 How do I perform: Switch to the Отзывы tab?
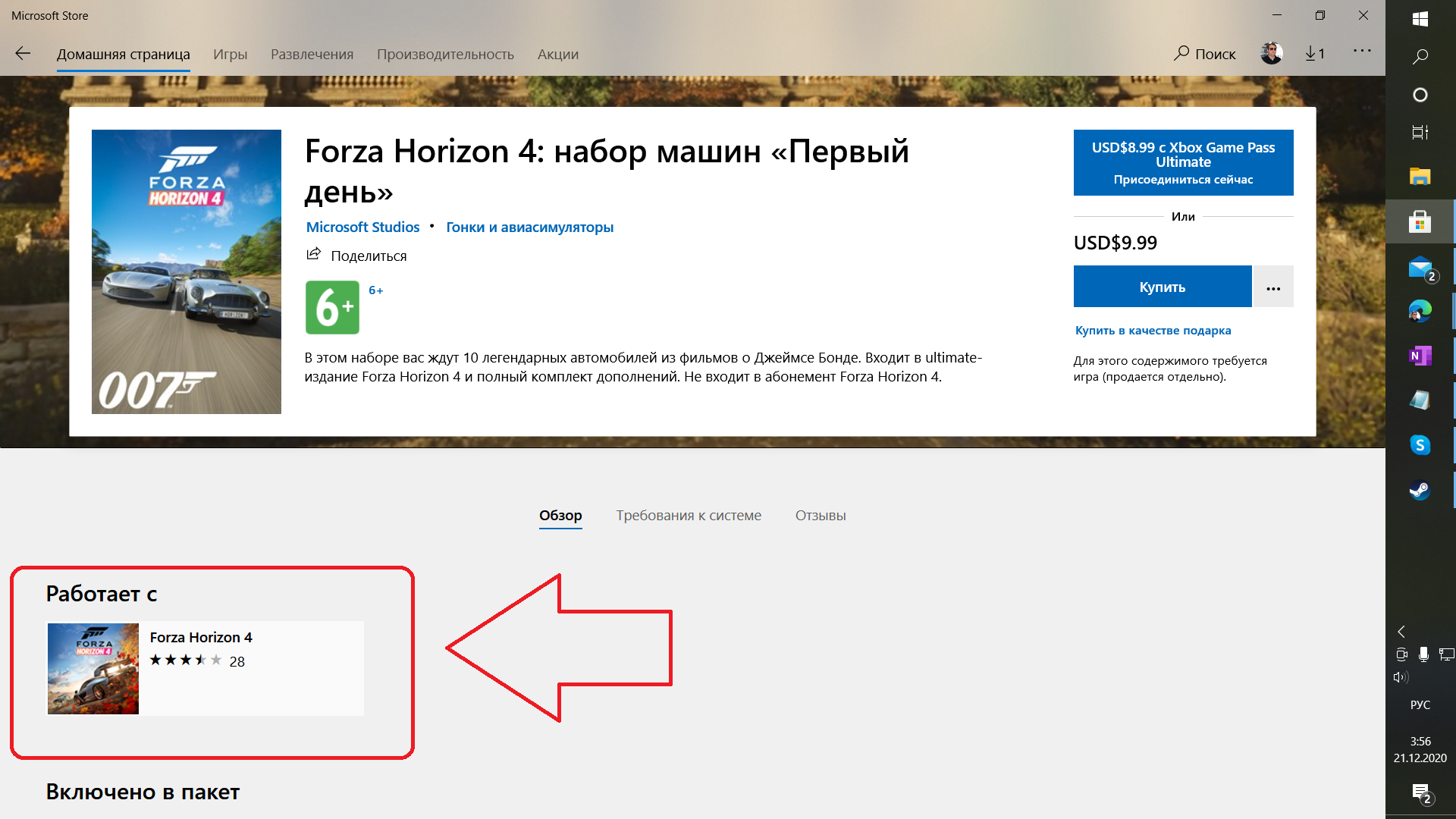point(821,516)
